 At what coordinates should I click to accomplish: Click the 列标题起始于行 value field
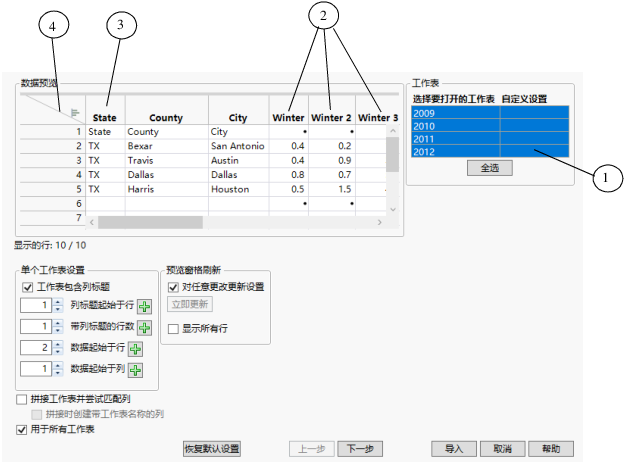pyautogui.click(x=36, y=306)
